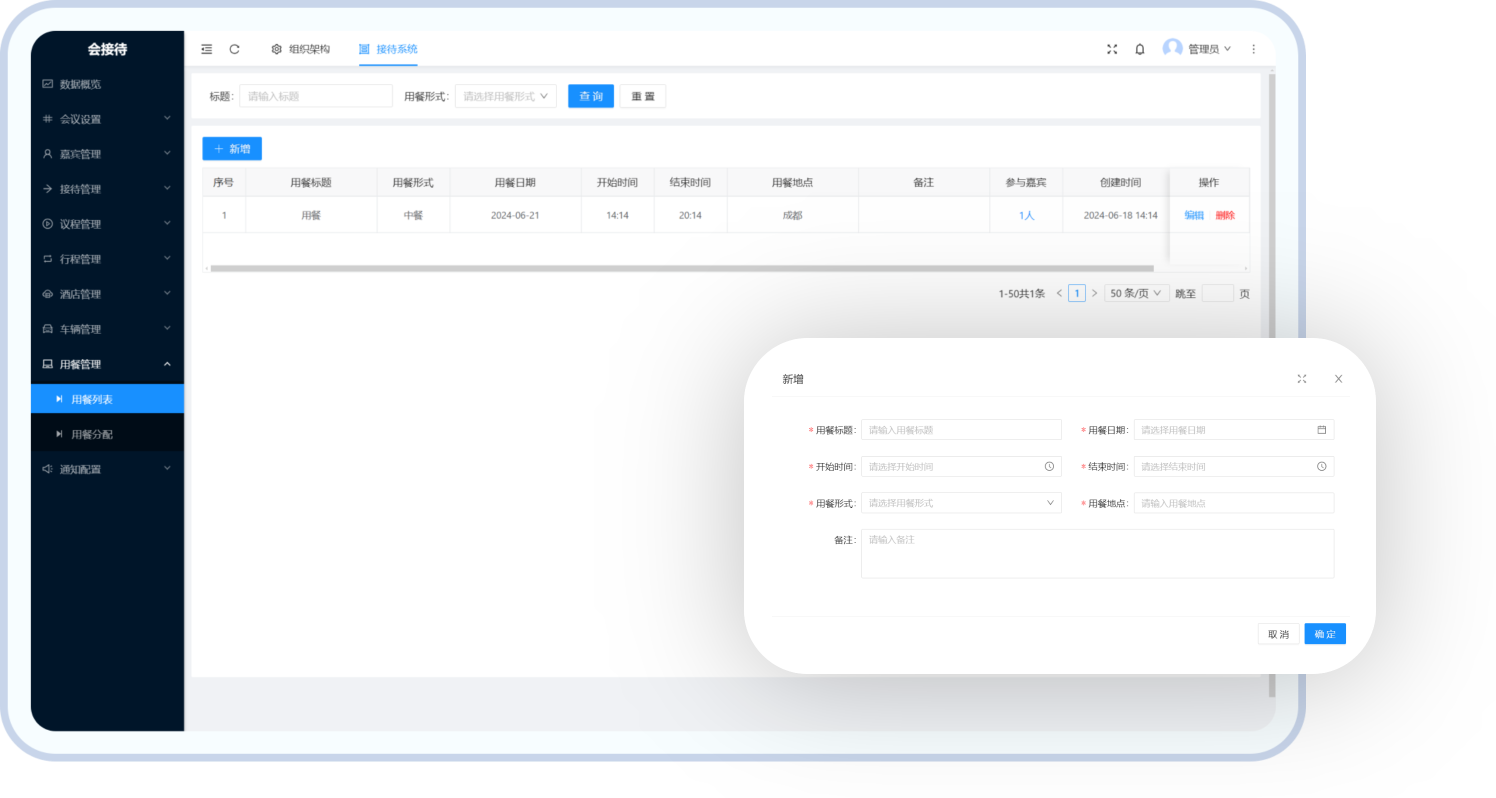Click the sidebar collapse icon in header

tap(206, 49)
